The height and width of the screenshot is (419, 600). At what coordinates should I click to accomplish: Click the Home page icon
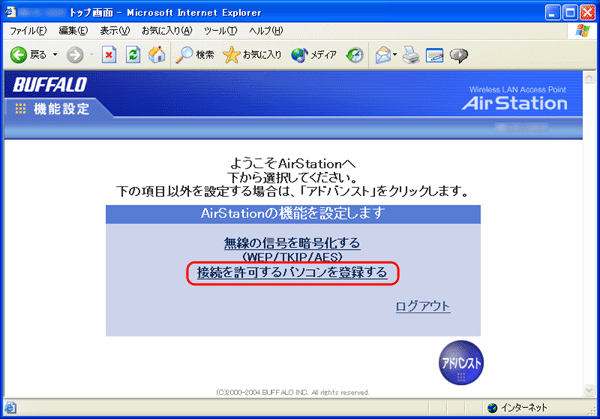tap(157, 55)
